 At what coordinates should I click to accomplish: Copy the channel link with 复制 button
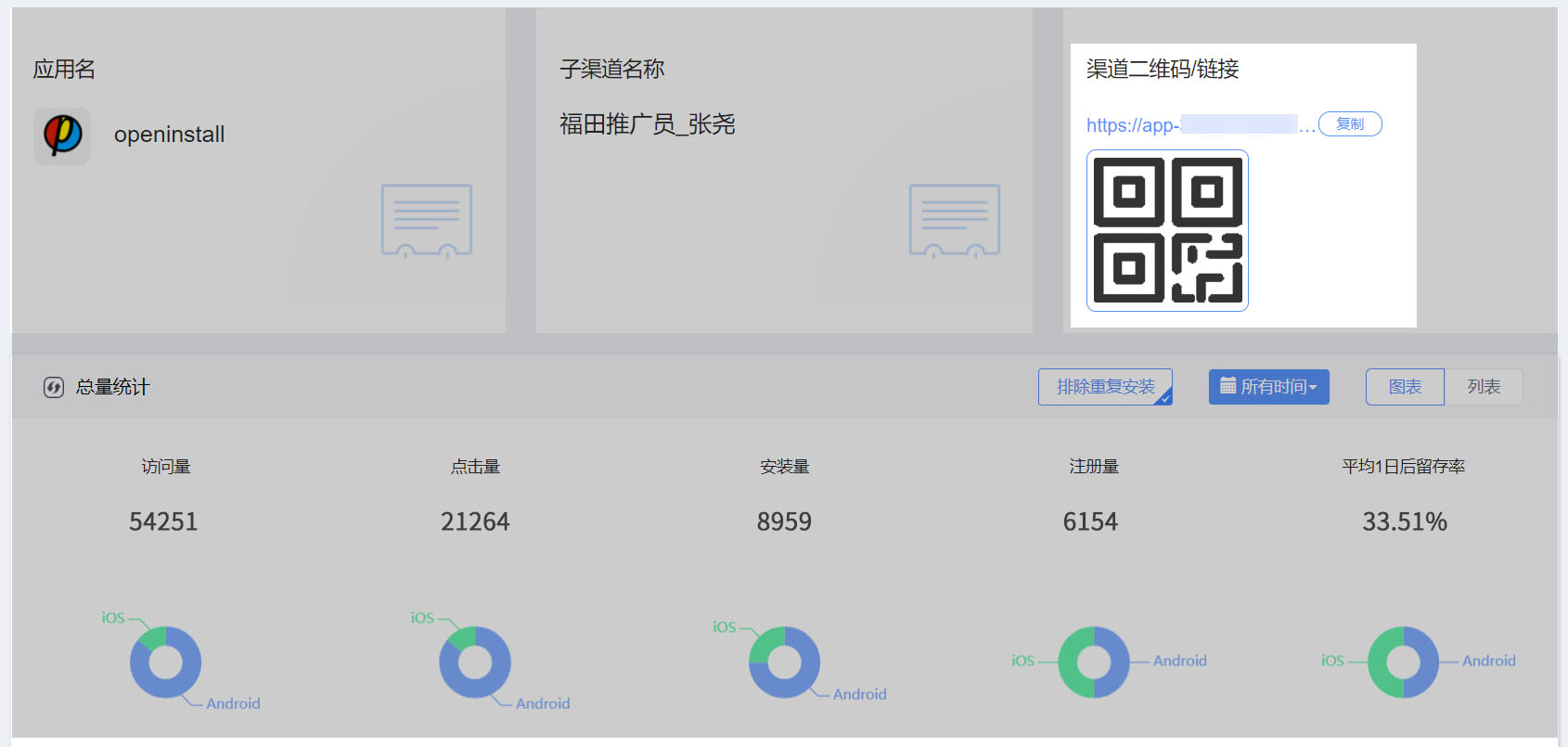1350,124
